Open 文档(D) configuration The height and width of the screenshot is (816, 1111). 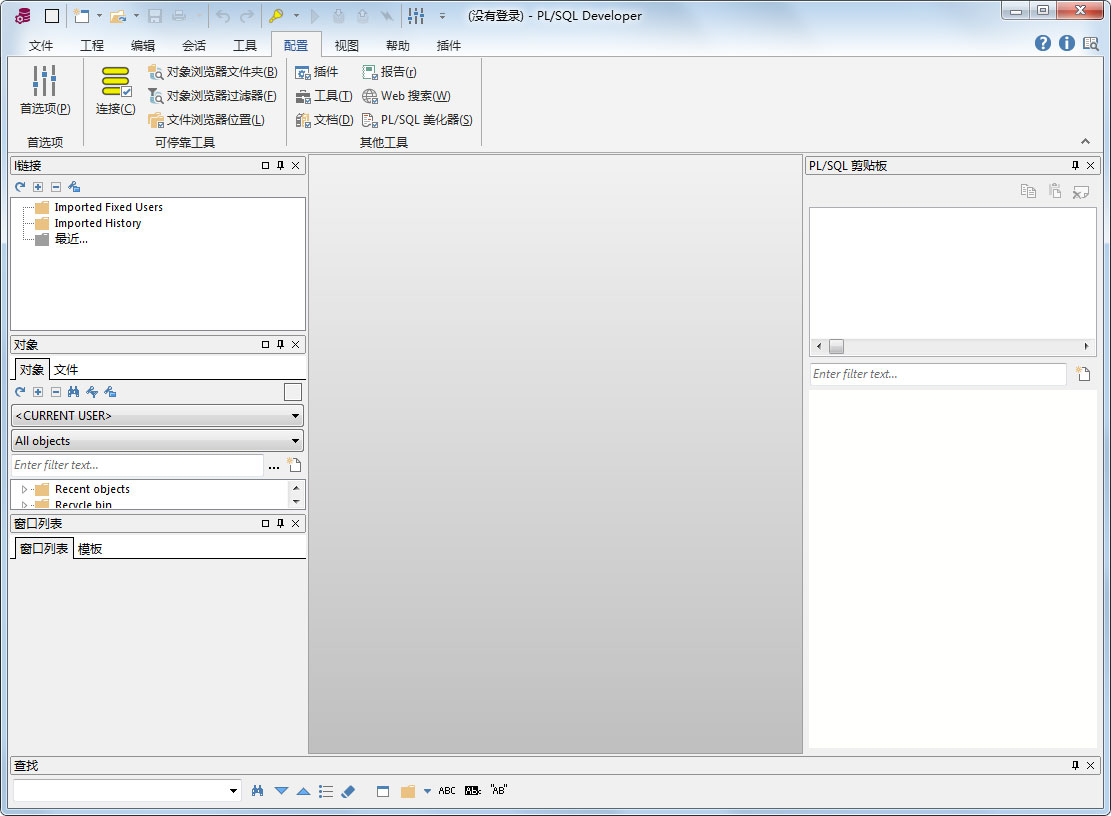point(325,120)
